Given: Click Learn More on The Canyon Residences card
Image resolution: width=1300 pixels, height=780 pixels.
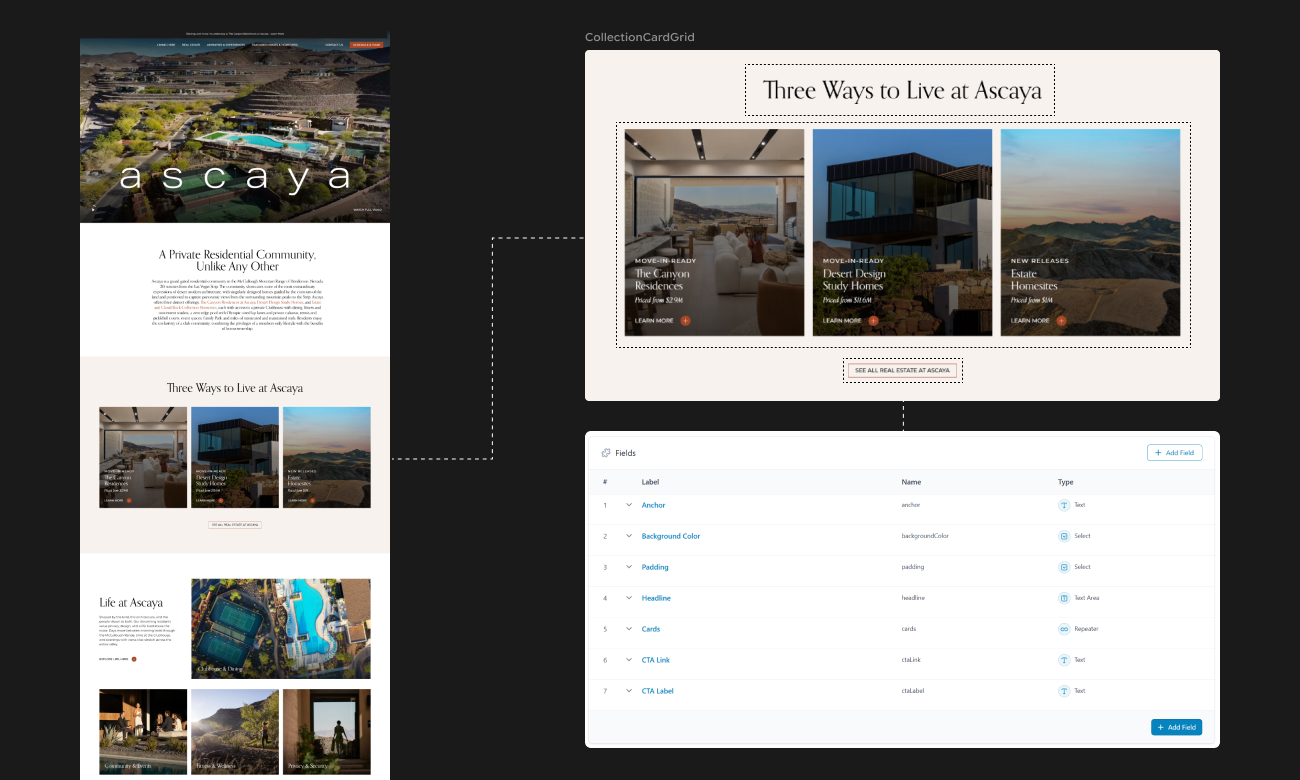Looking at the screenshot, I should [654, 321].
